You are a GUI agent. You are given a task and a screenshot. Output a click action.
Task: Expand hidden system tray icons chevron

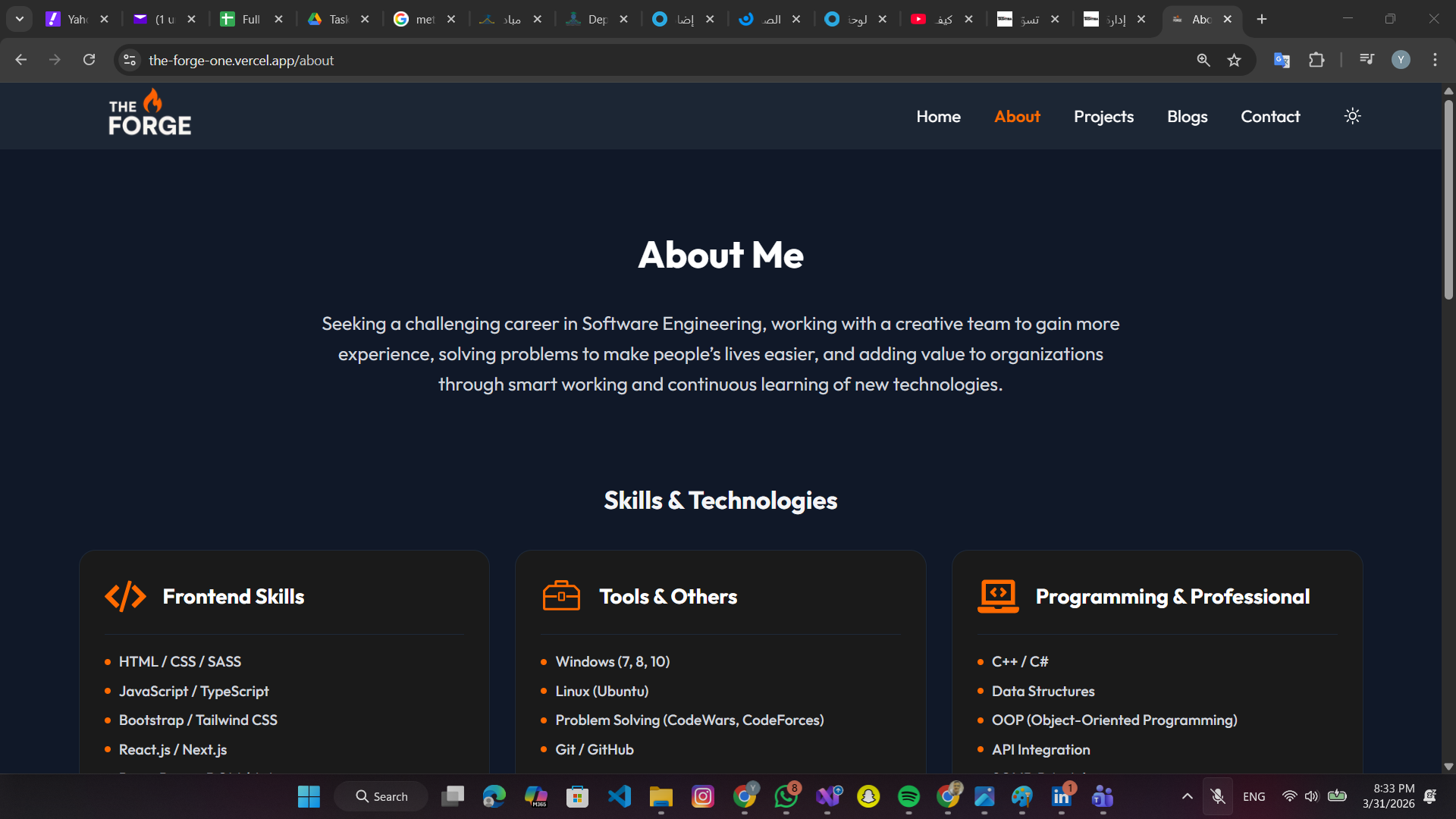tap(1187, 796)
